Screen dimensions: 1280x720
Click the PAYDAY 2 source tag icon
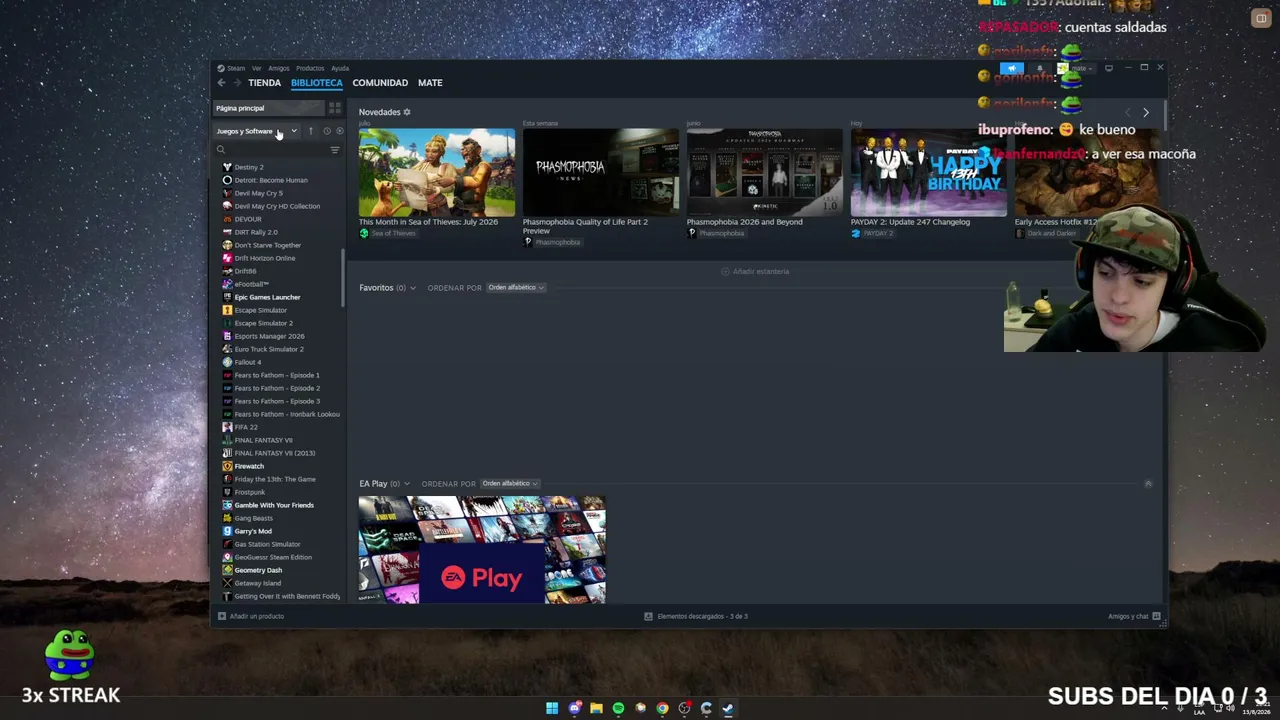coord(855,234)
